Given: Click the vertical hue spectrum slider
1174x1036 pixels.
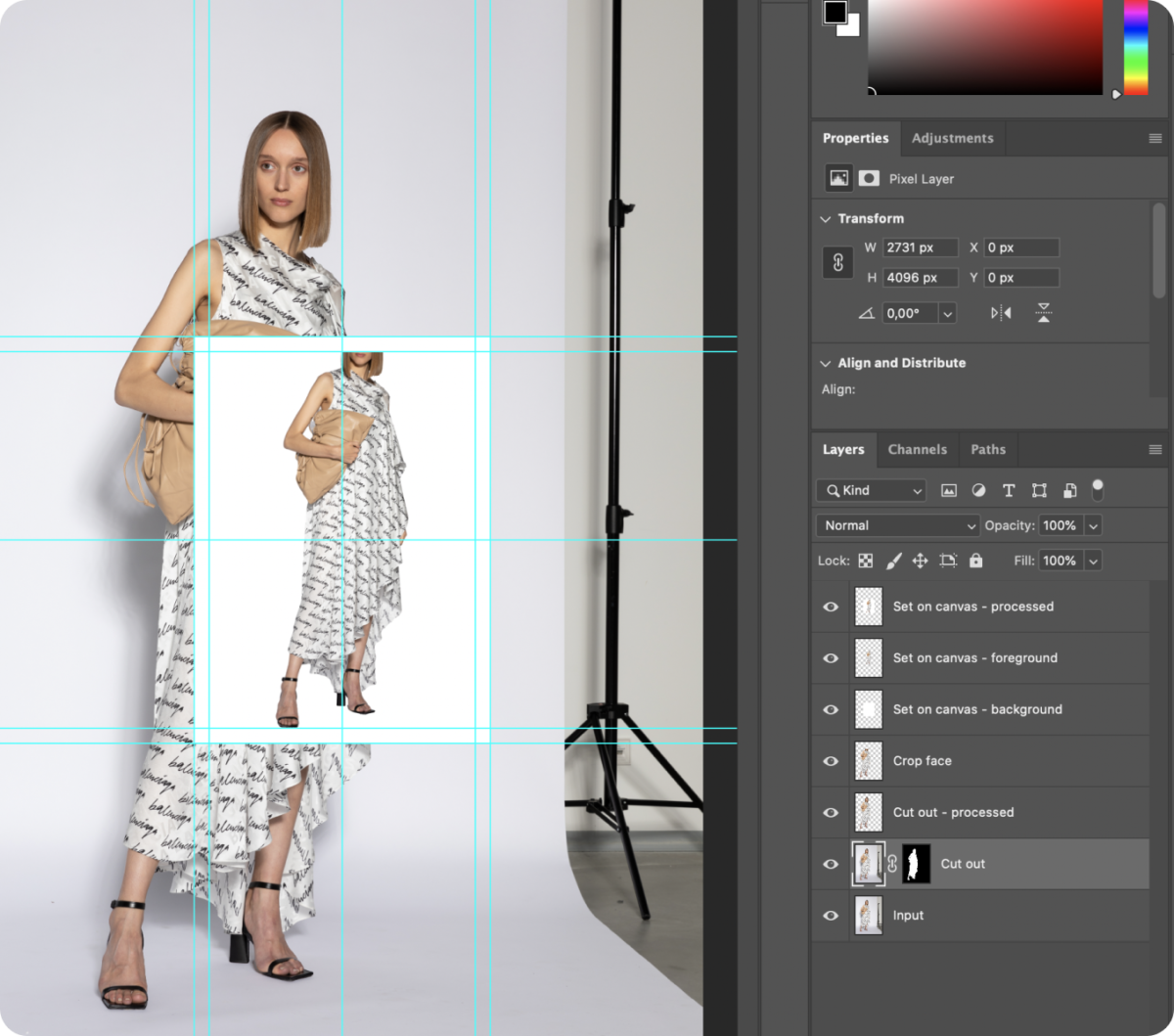Looking at the screenshot, I should pyautogui.click(x=1135, y=47).
